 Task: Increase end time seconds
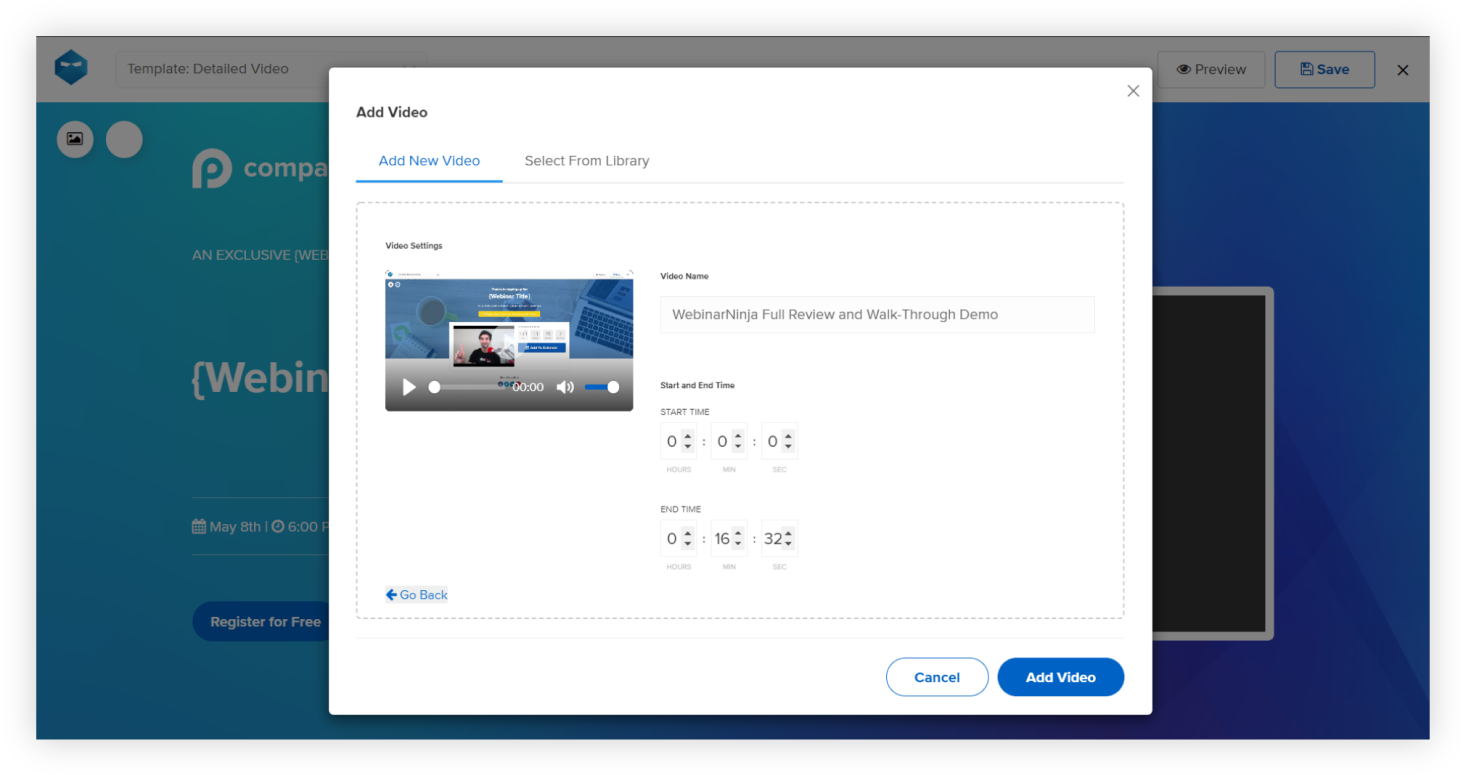[788, 533]
